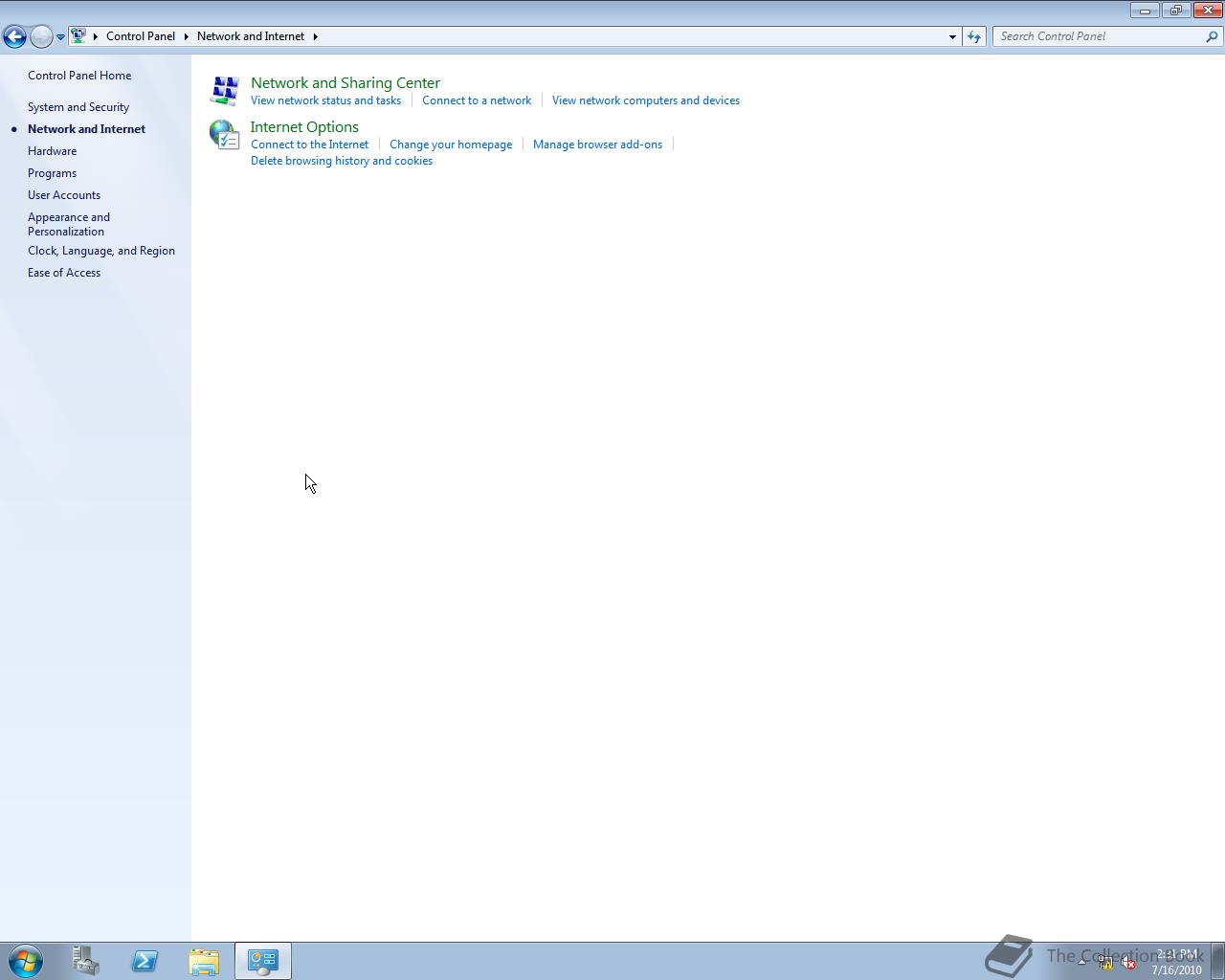Open Windows Explorer from the taskbar
The height and width of the screenshot is (980, 1225).
[x=204, y=960]
